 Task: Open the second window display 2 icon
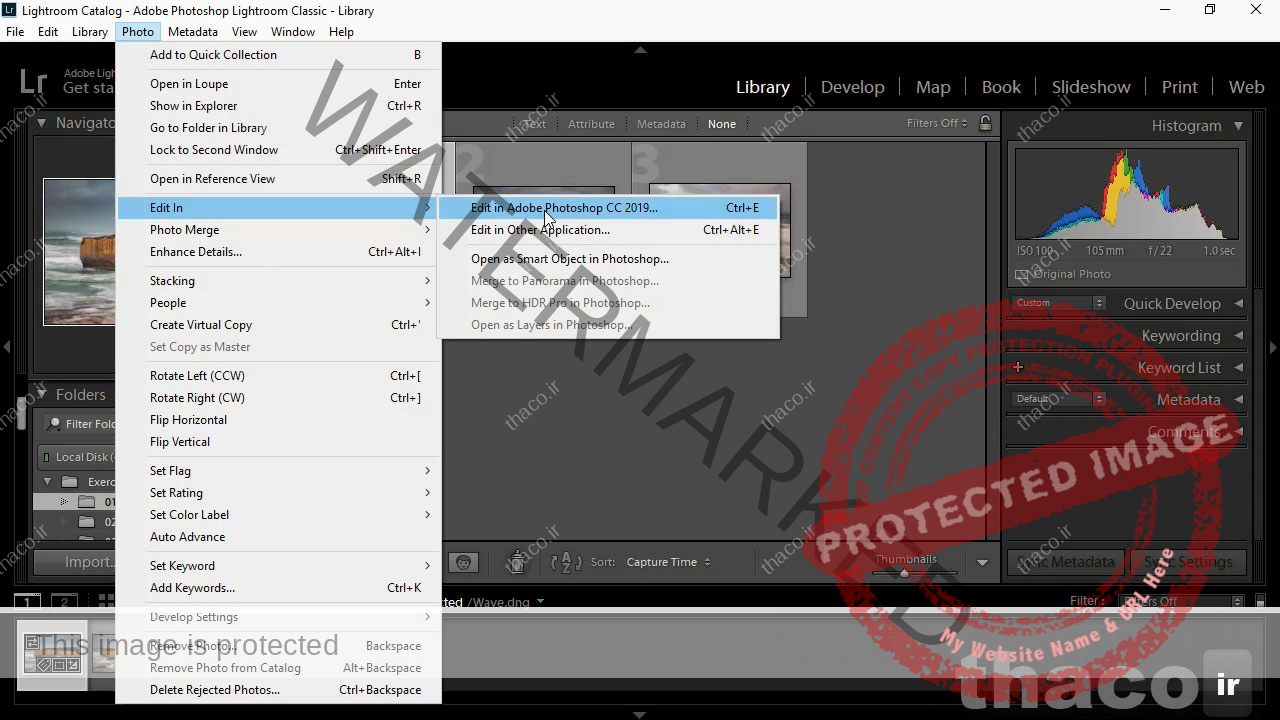[64, 602]
